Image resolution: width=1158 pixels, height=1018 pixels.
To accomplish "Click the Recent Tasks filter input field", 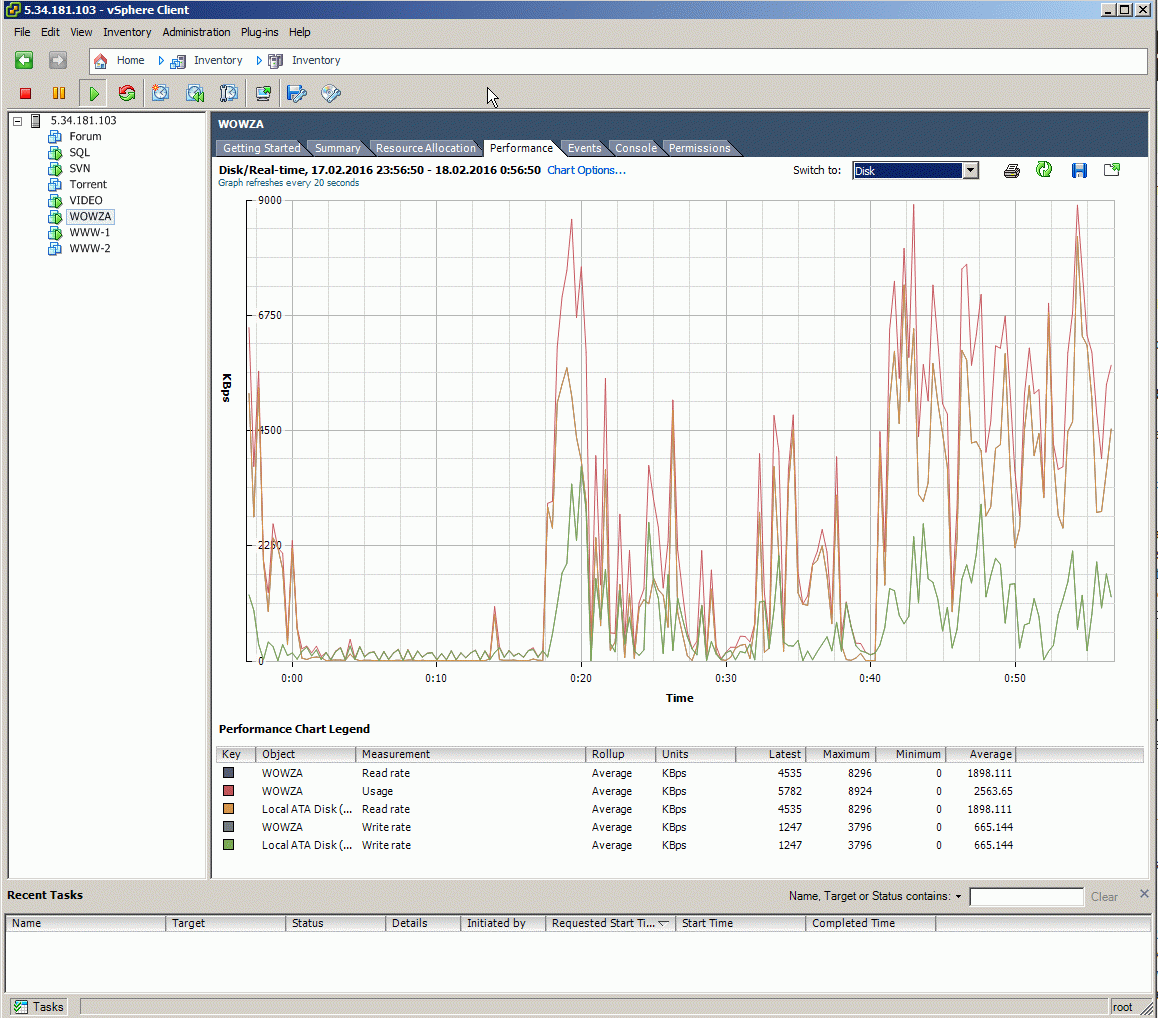I will pos(1026,896).
